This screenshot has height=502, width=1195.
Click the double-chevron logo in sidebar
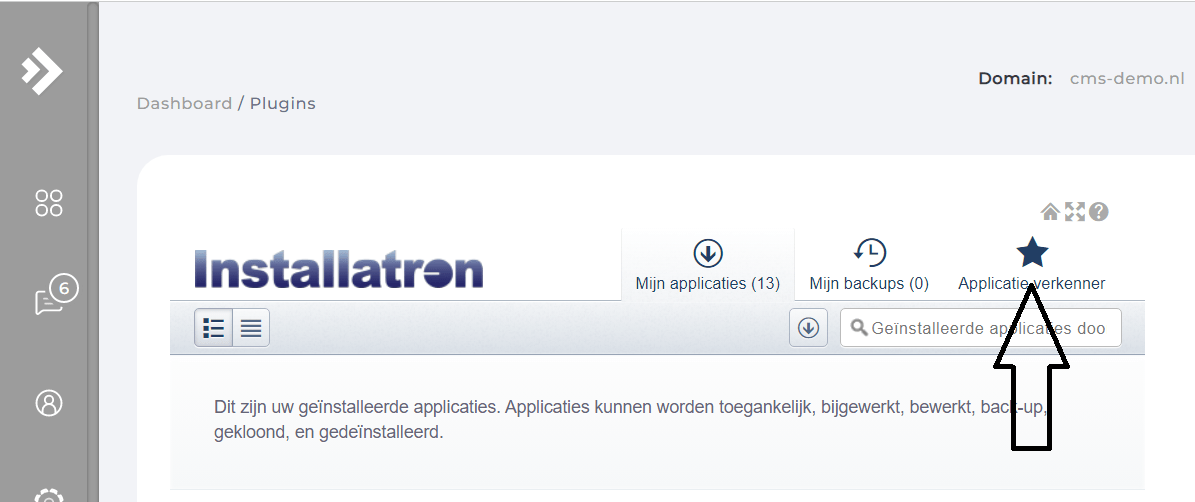[x=43, y=70]
